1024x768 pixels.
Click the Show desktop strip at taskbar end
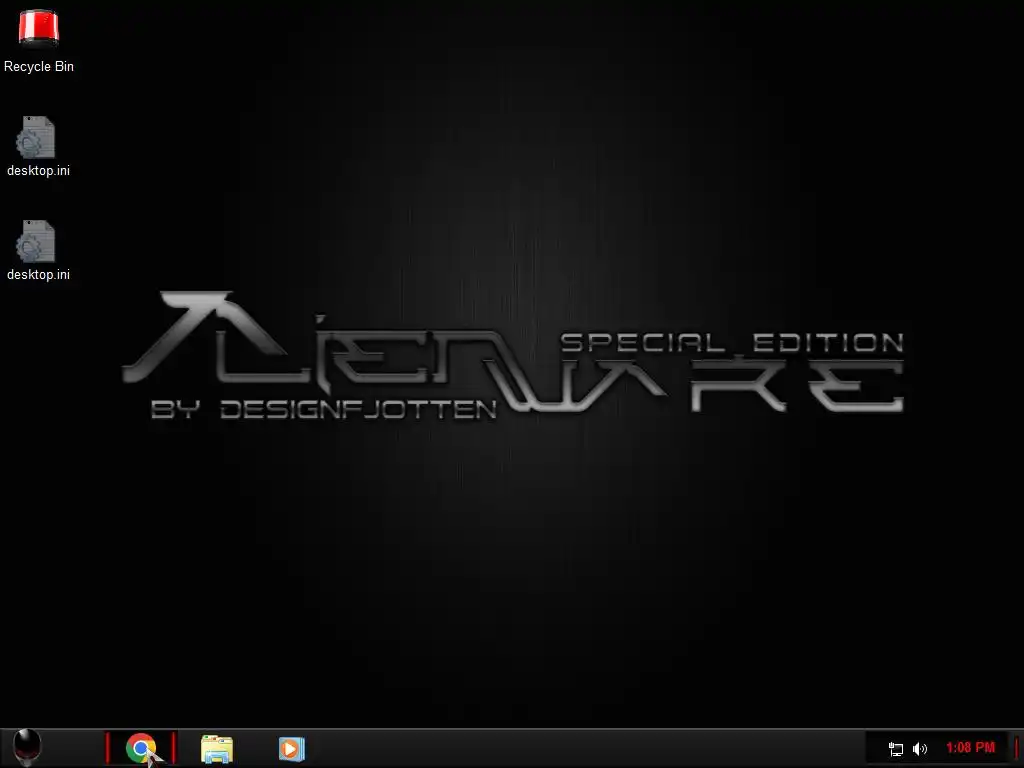pos(1017,748)
